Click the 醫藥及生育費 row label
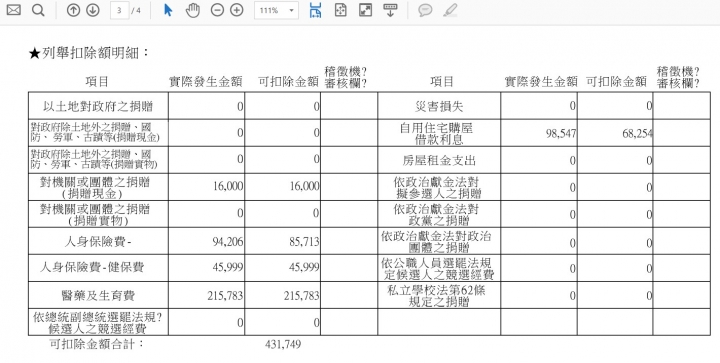720x363 pixels. pyautogui.click(x=98, y=295)
